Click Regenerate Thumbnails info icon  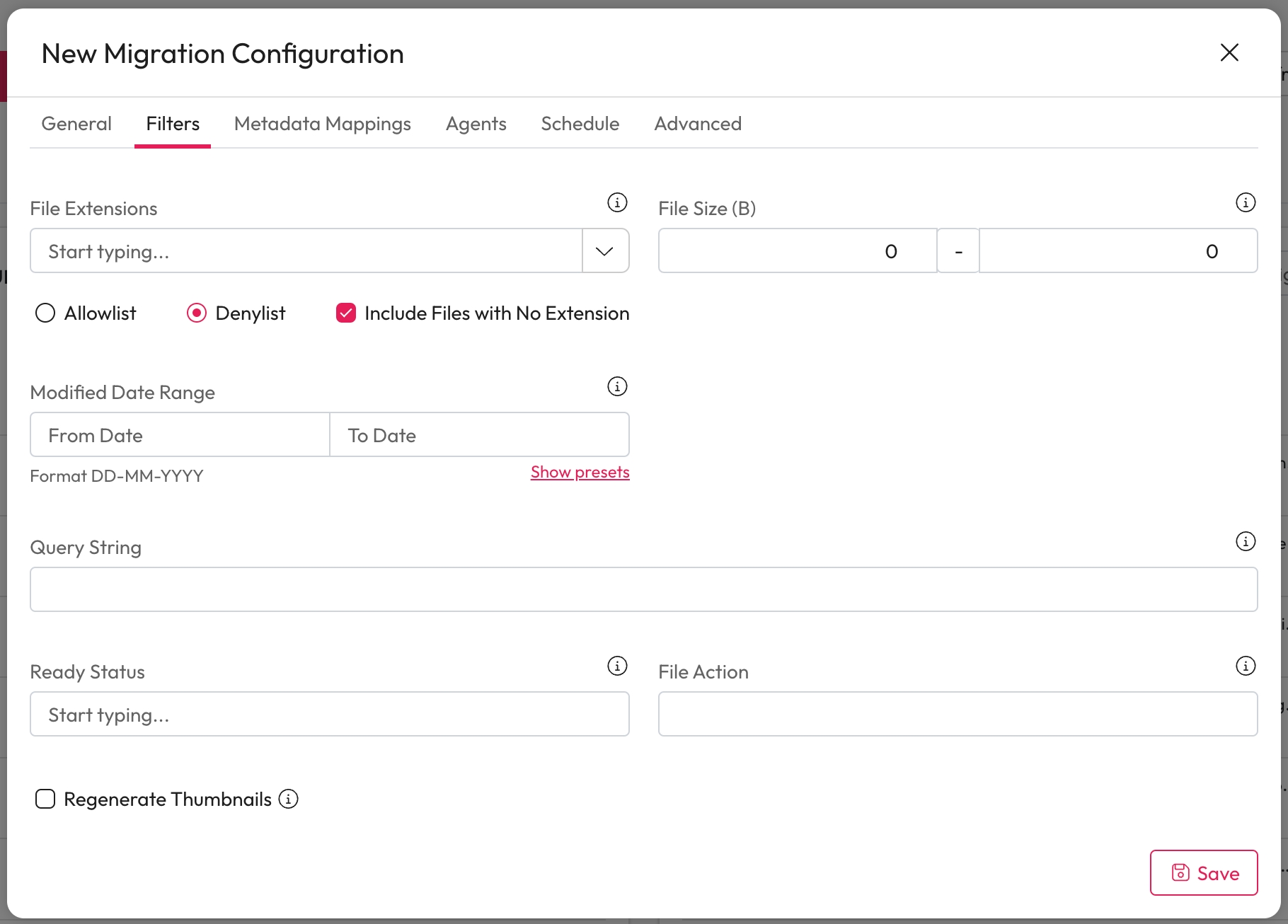point(289,799)
